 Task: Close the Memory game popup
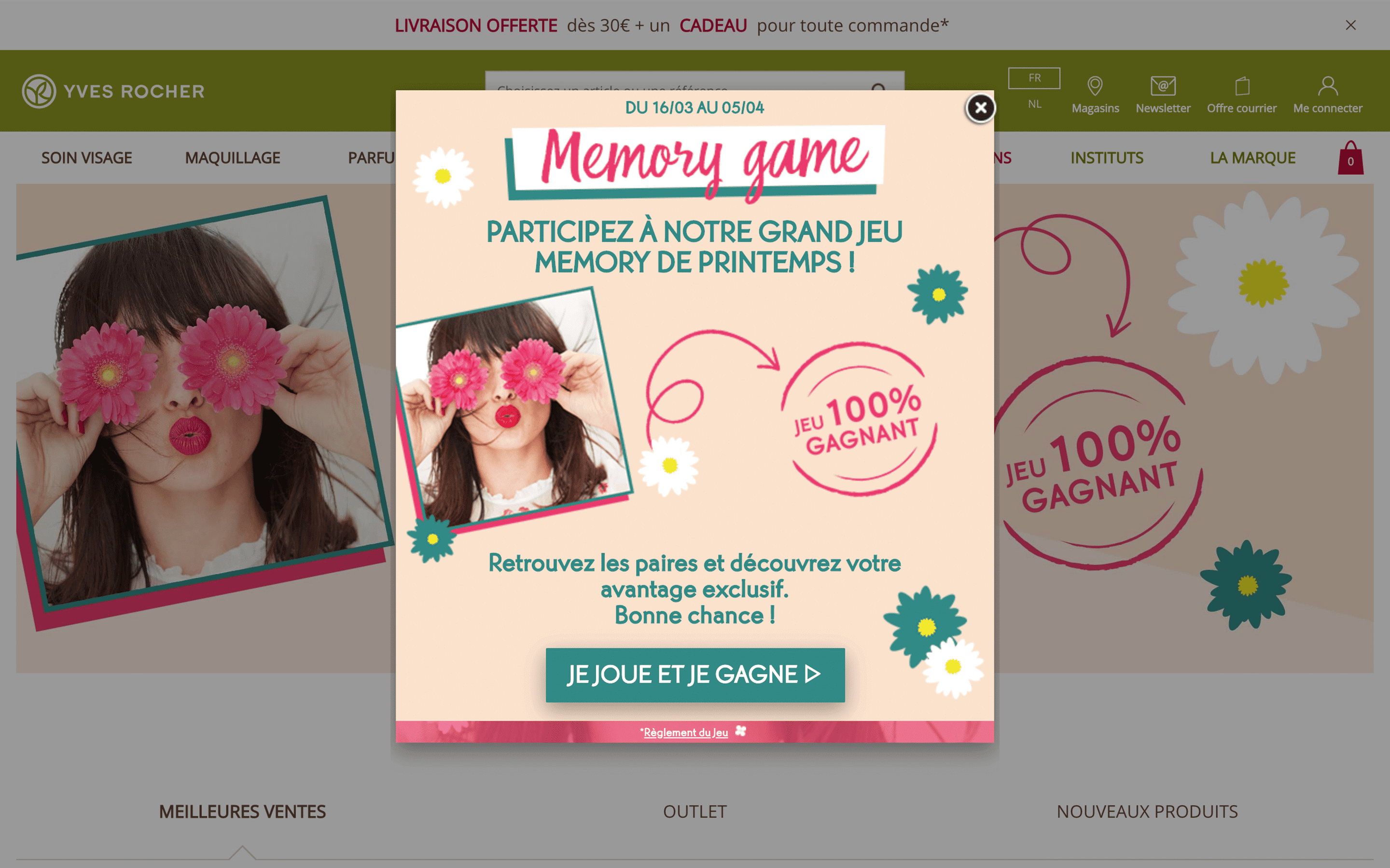pyautogui.click(x=980, y=108)
